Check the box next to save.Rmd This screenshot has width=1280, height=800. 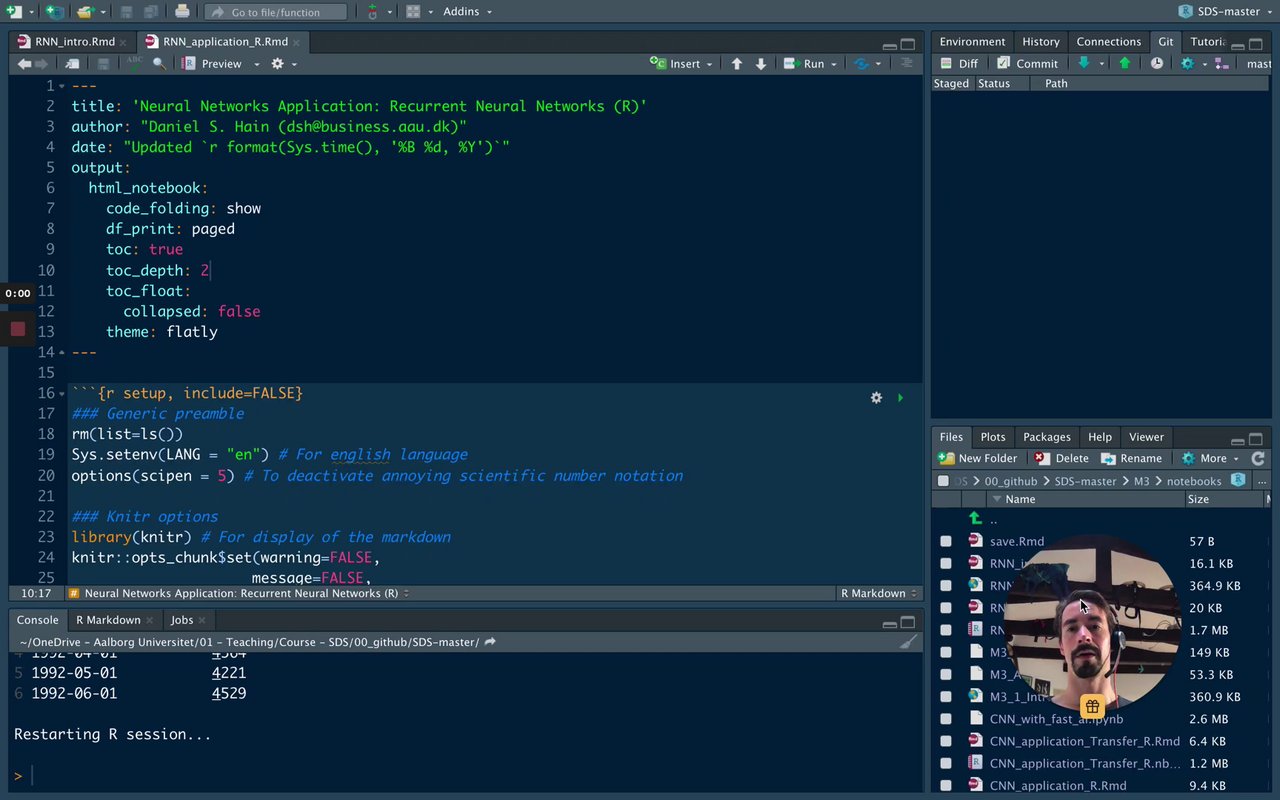tap(946, 541)
